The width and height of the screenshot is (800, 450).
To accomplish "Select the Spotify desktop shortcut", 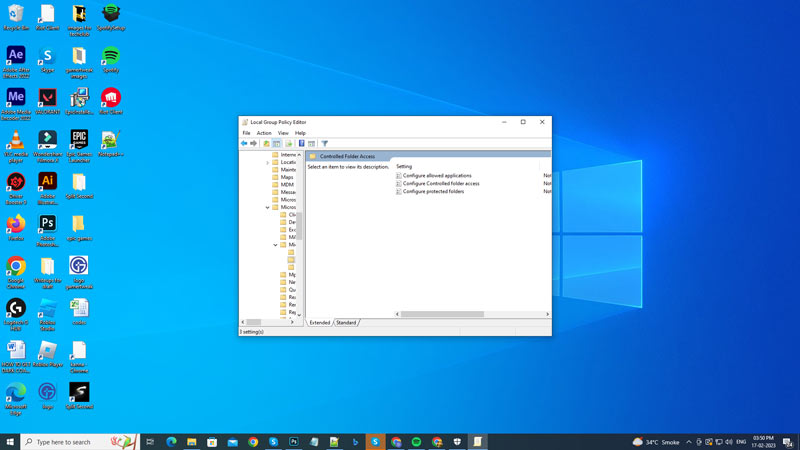I will (111, 60).
